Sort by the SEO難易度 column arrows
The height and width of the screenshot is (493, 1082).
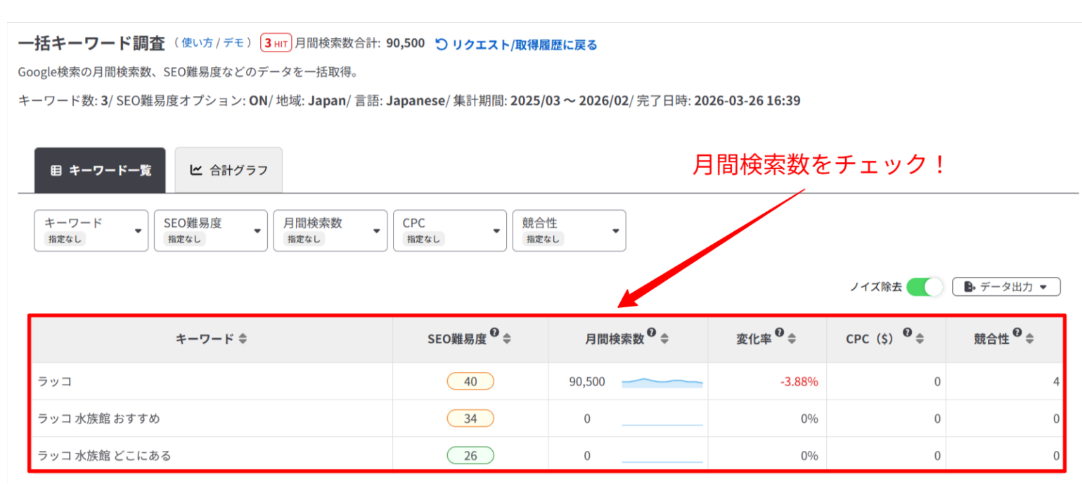[507, 339]
